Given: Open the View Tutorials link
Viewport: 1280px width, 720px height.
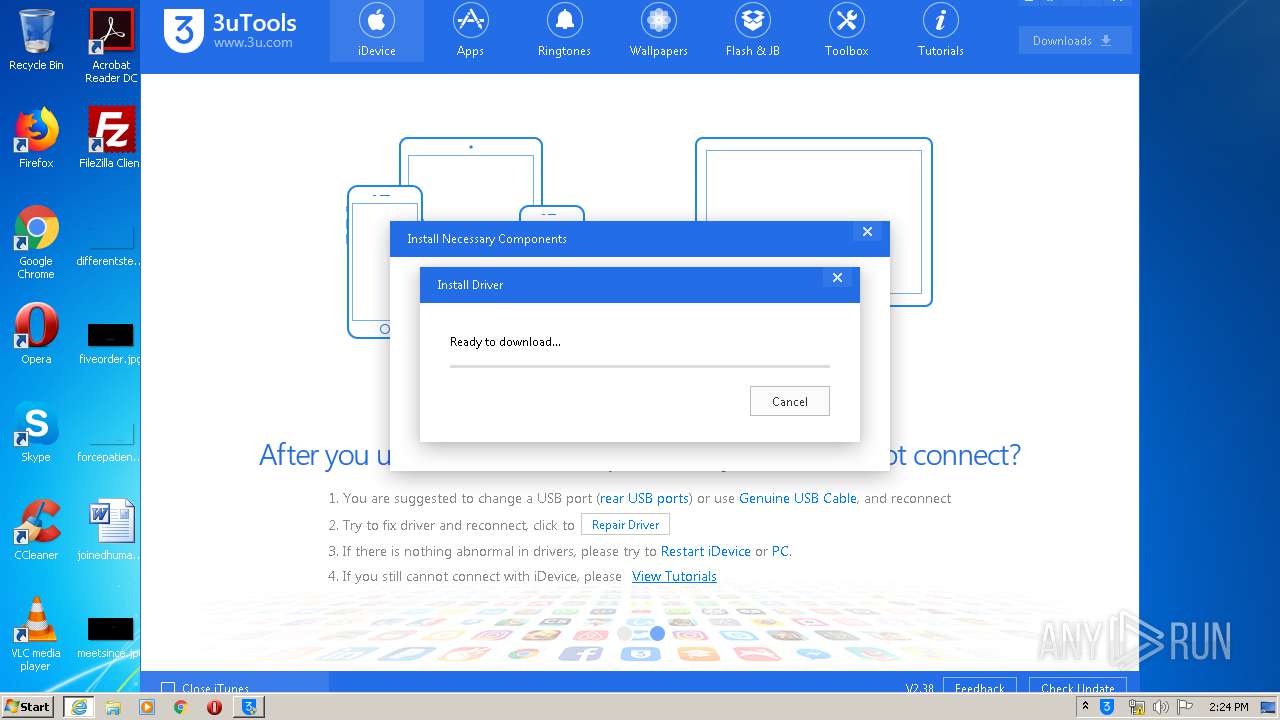Looking at the screenshot, I should click(674, 576).
